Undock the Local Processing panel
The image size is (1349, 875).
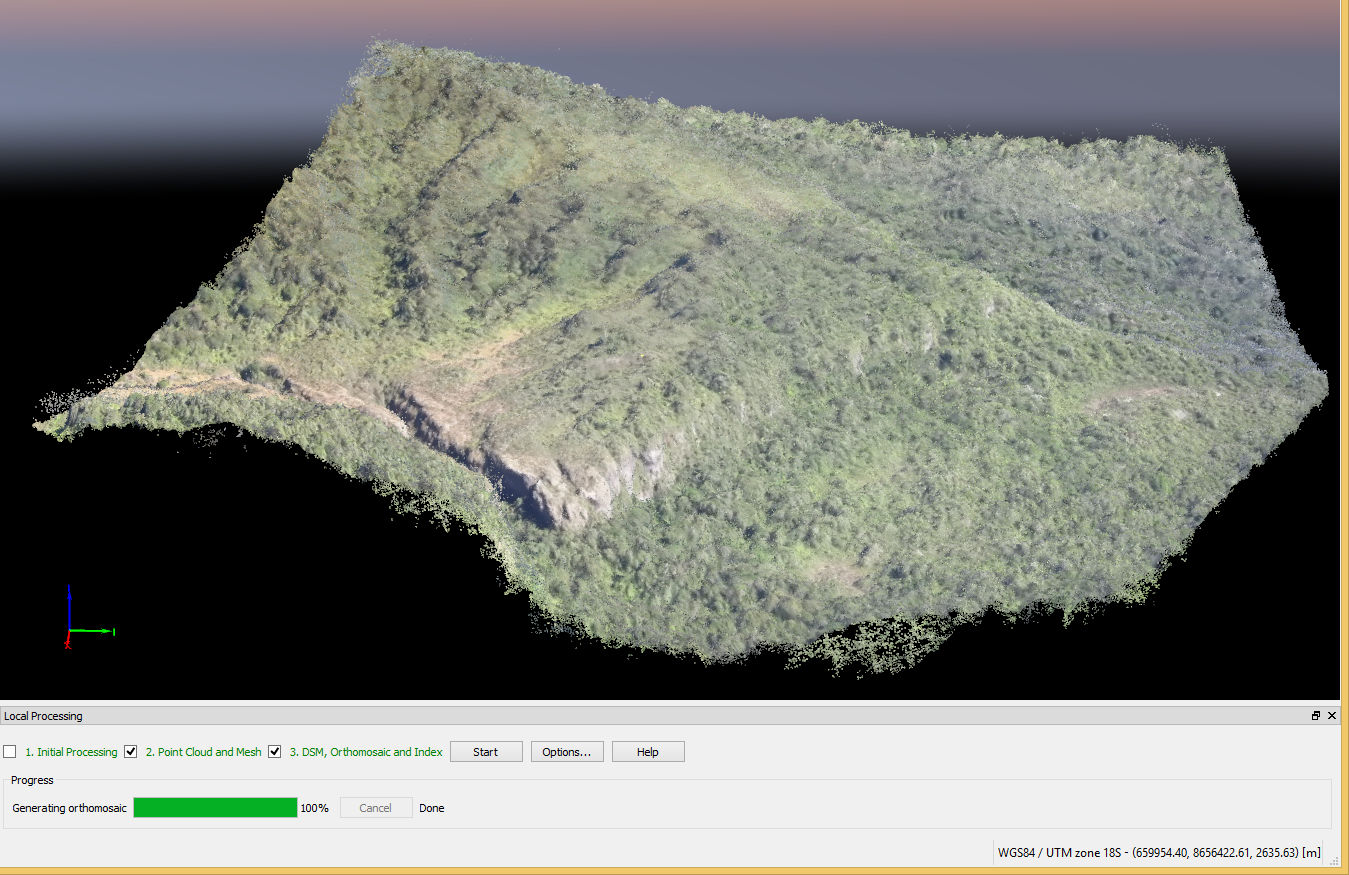pos(1316,716)
